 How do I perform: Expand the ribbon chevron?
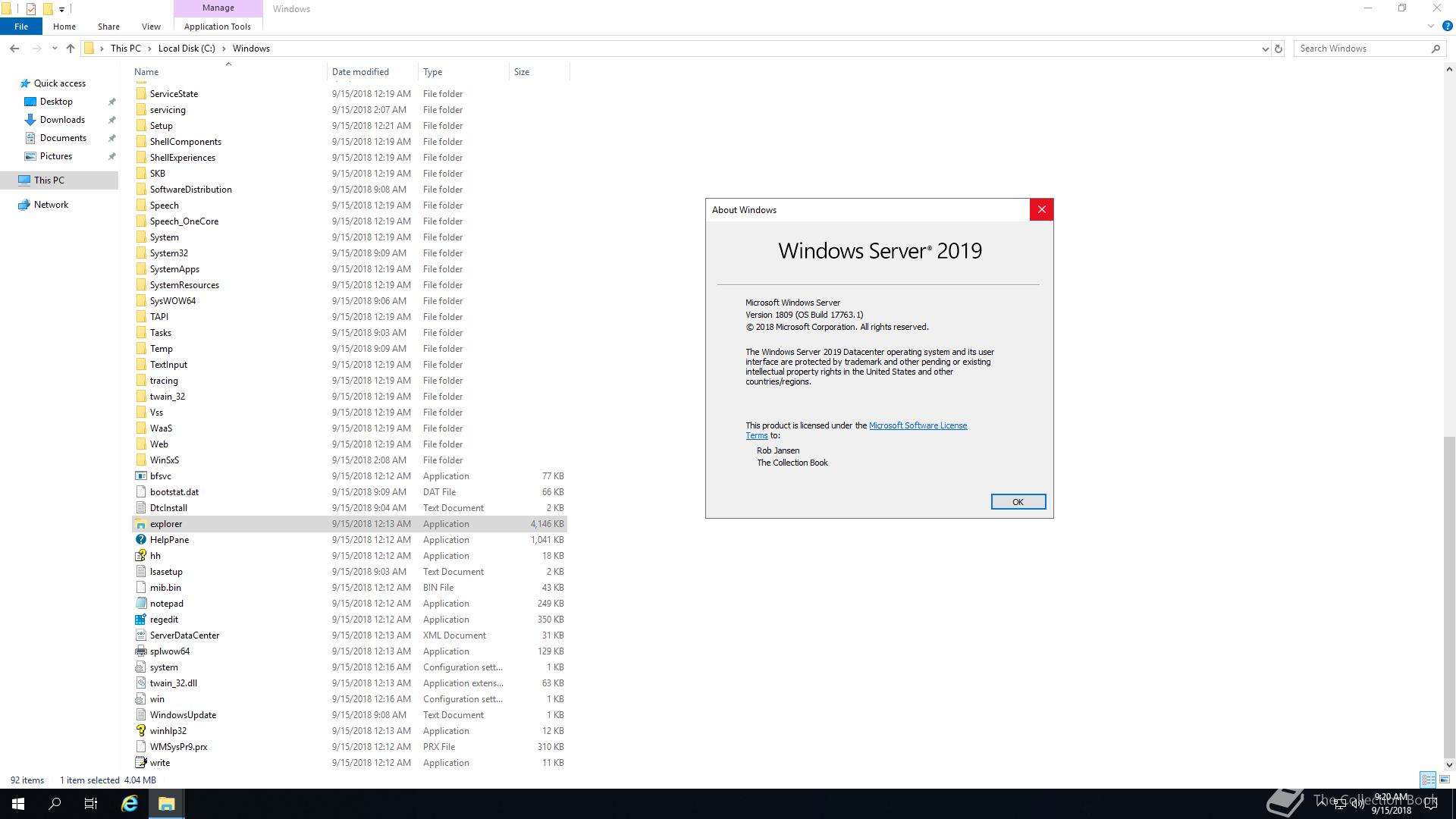(x=1431, y=26)
